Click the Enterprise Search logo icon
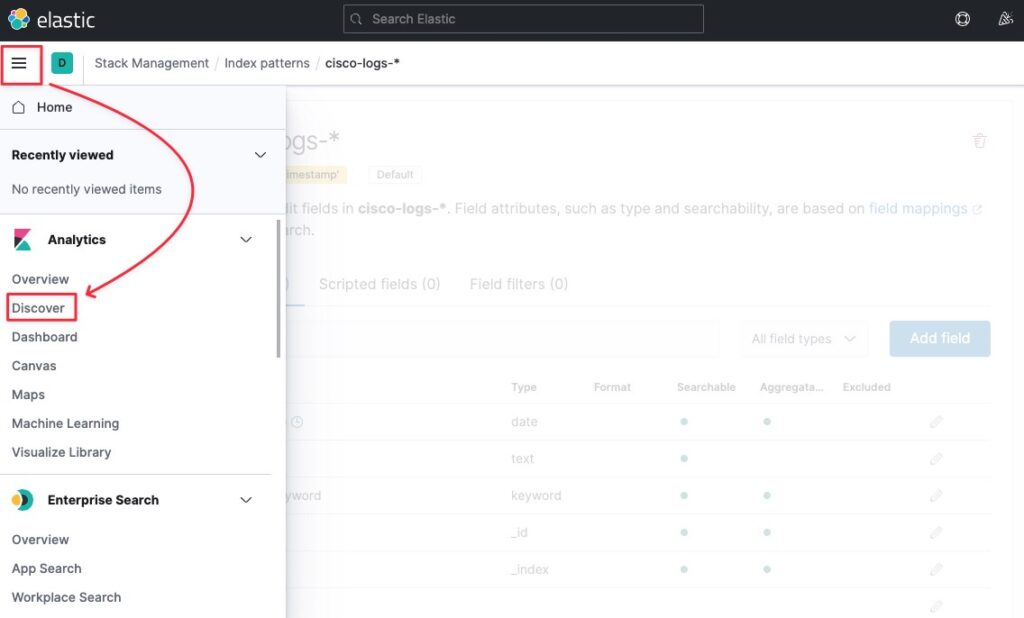Image resolution: width=1024 pixels, height=618 pixels. (x=22, y=500)
